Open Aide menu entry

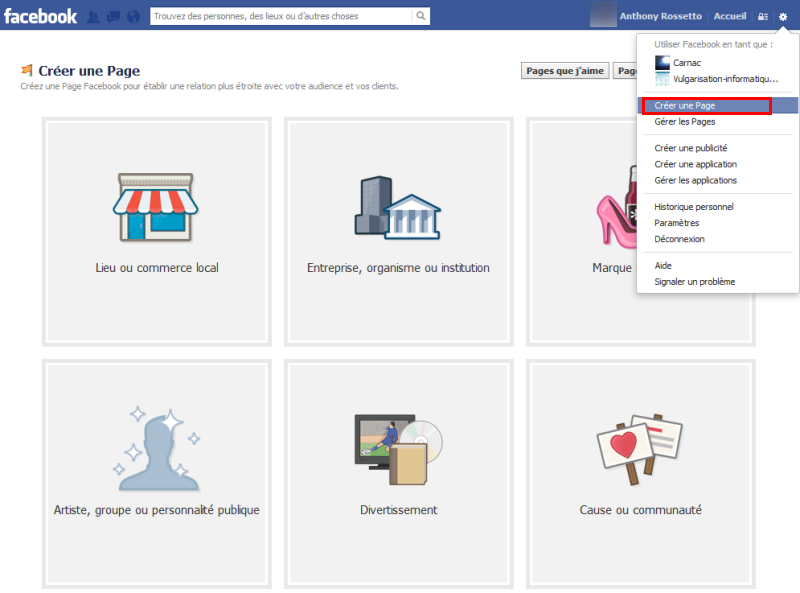(718, 265)
